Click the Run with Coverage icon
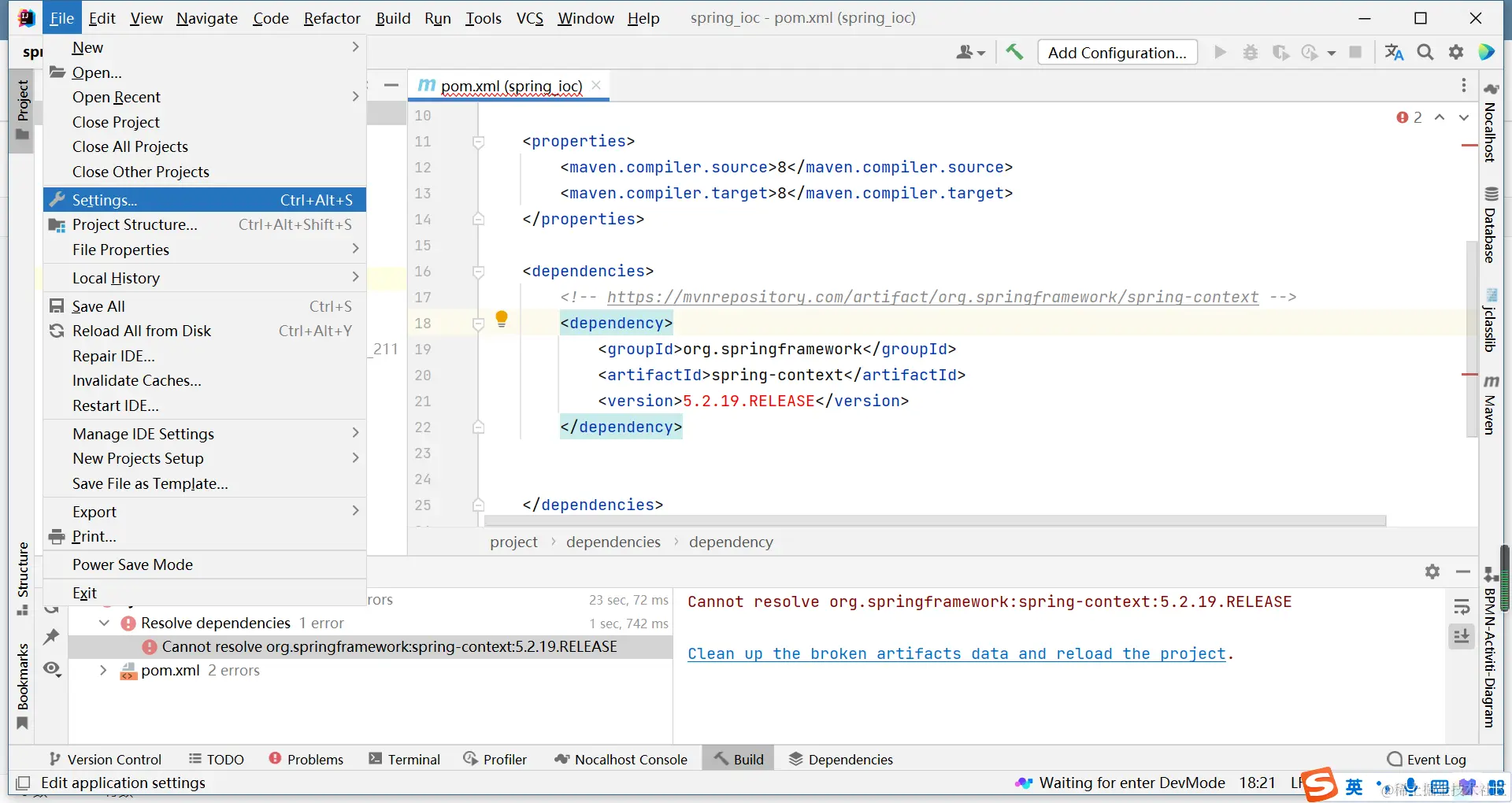Viewport: 1512px width, 803px height. point(1281,52)
